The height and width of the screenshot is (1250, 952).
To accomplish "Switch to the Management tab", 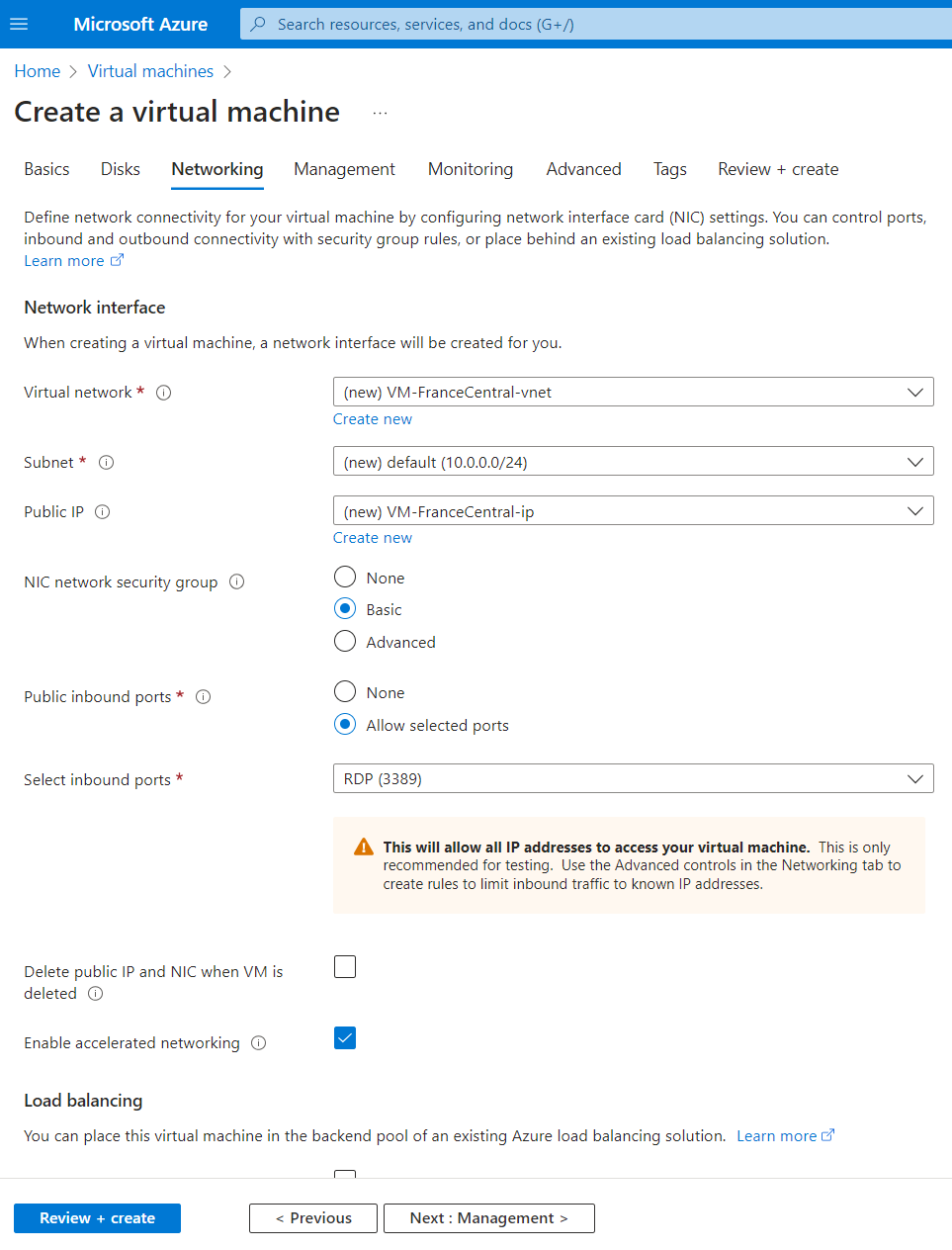I will pos(344,169).
